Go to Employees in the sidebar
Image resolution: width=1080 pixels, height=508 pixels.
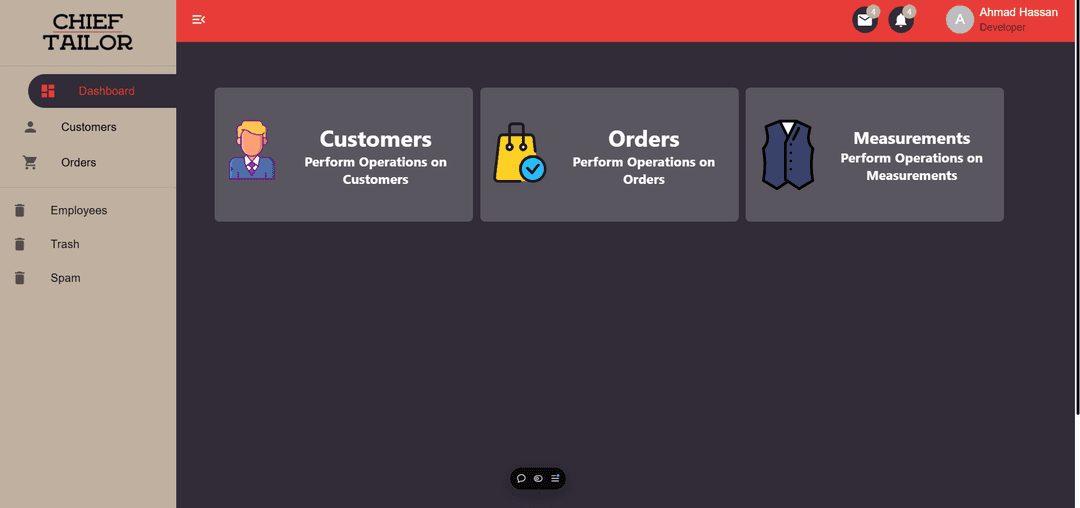tap(88, 211)
